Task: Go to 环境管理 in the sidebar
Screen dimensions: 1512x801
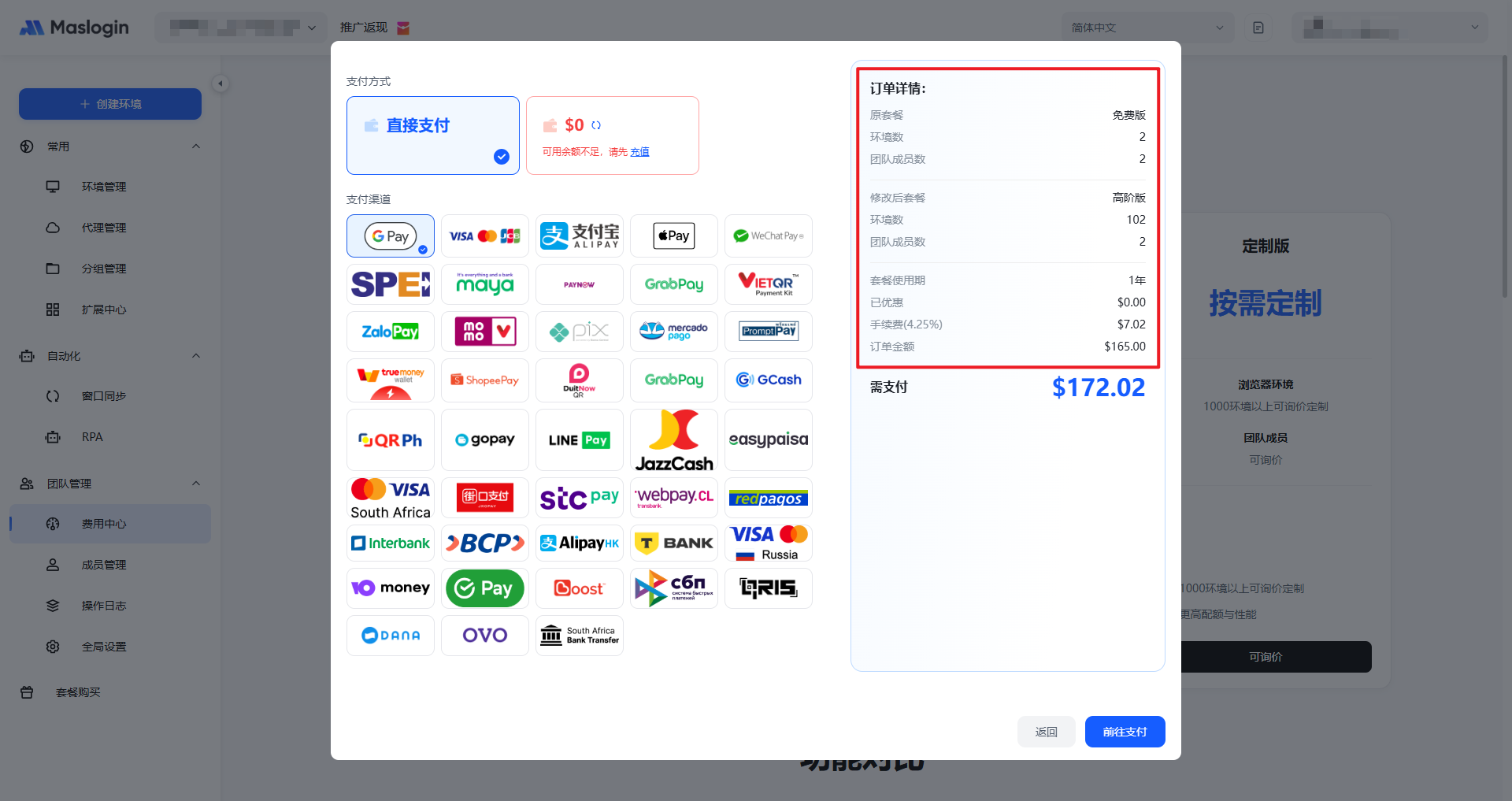Action: pyautogui.click(x=104, y=187)
